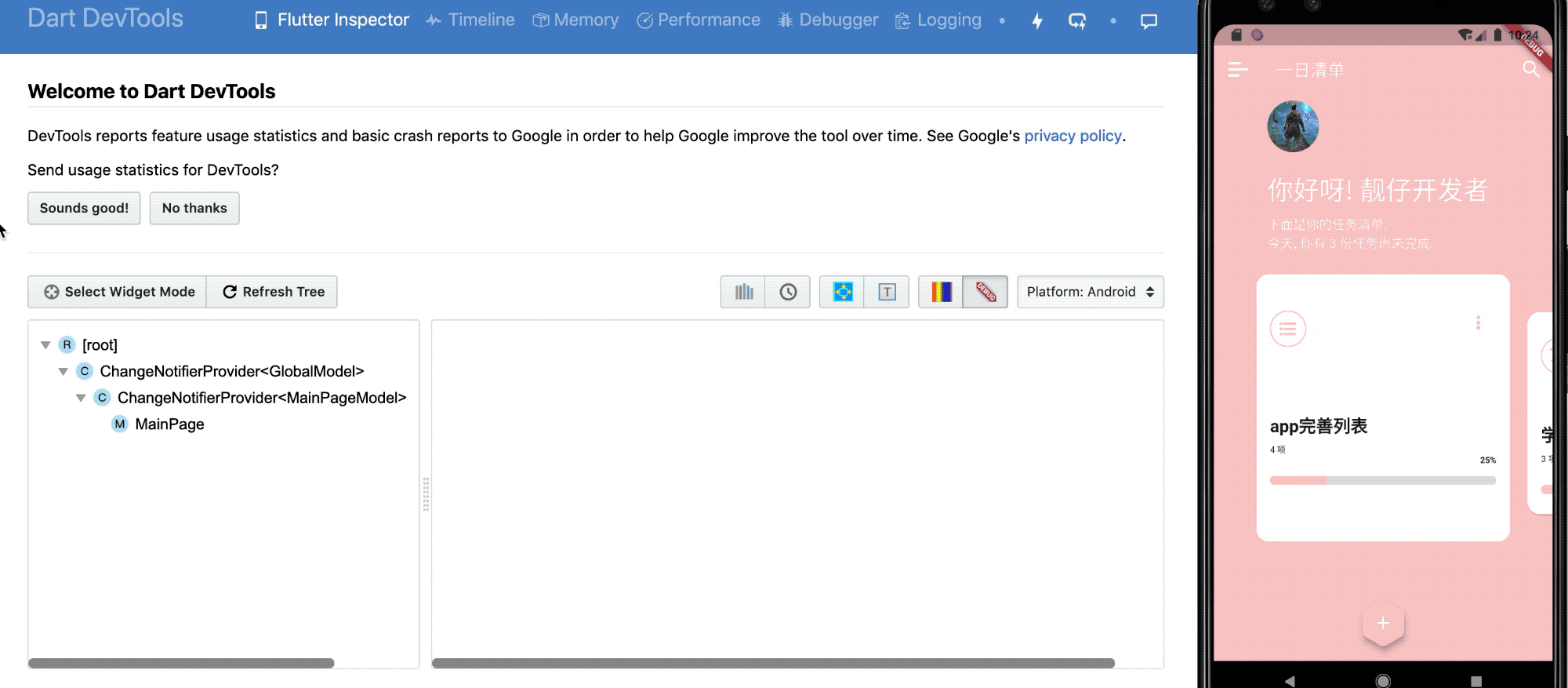Open the Debugger tab
1568x688 pixels.
tap(828, 20)
